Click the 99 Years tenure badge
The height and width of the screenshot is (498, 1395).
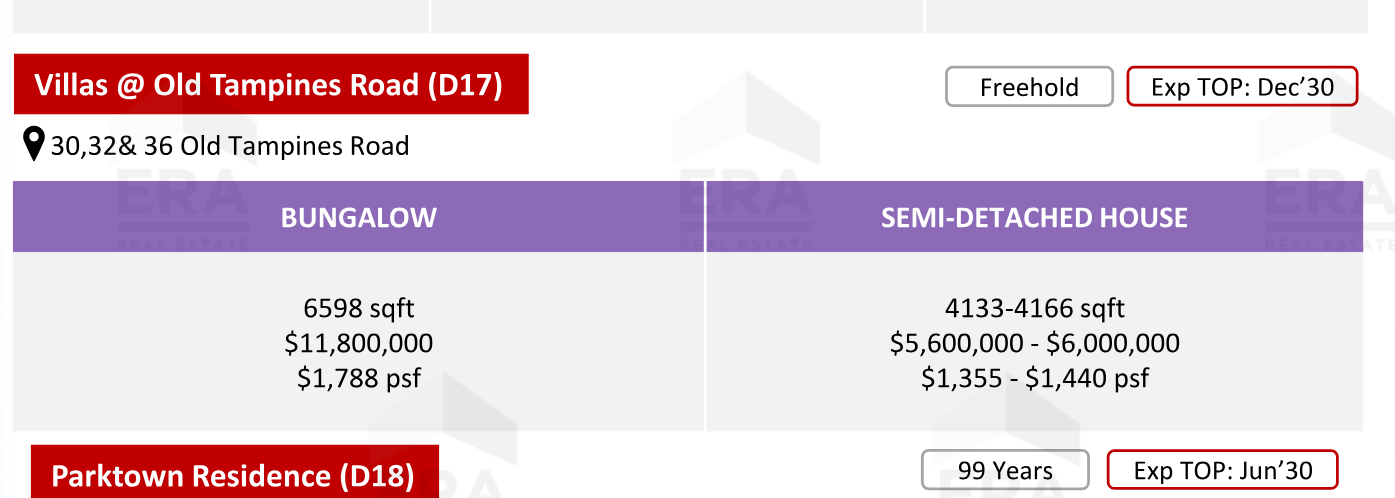click(1005, 470)
